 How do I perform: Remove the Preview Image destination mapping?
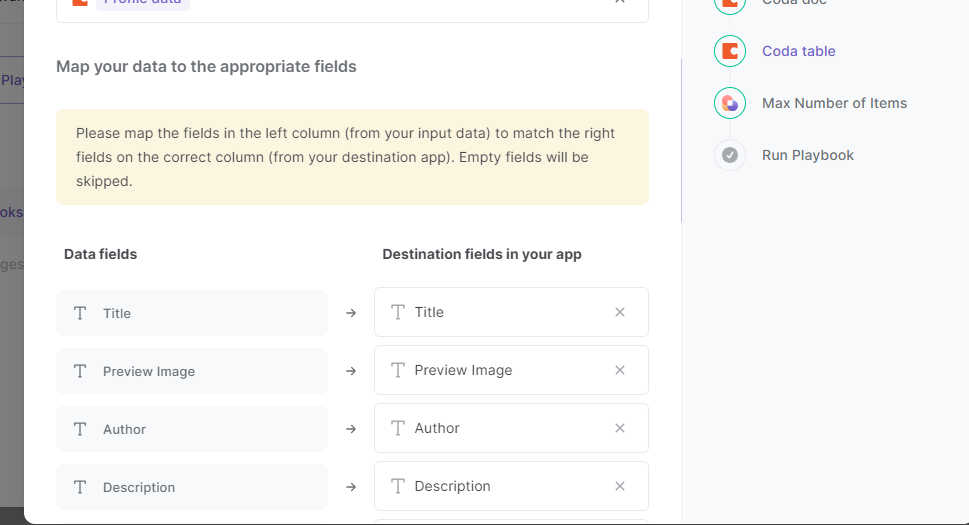620,371
